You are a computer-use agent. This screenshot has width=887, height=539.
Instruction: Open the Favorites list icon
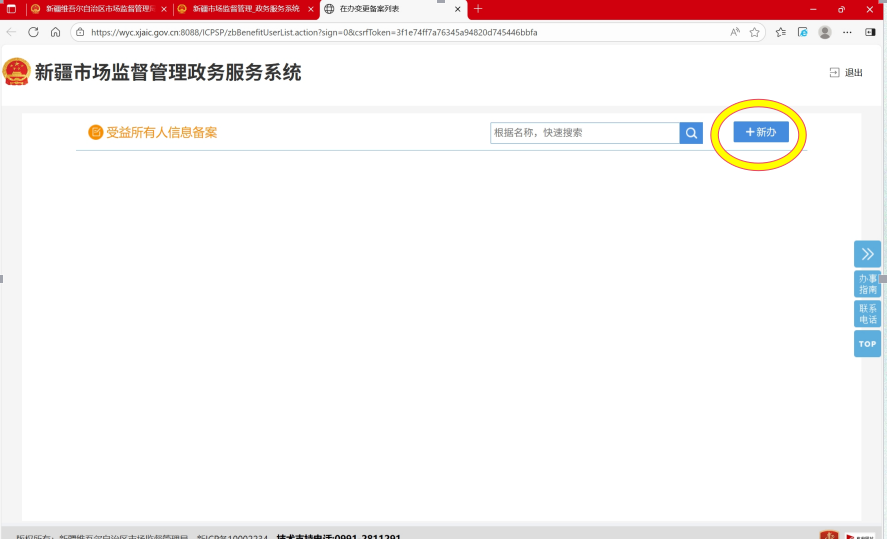click(x=781, y=32)
